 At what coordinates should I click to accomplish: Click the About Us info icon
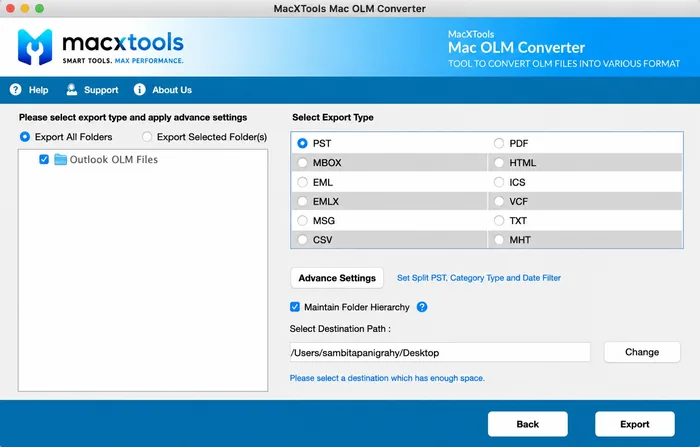point(139,90)
